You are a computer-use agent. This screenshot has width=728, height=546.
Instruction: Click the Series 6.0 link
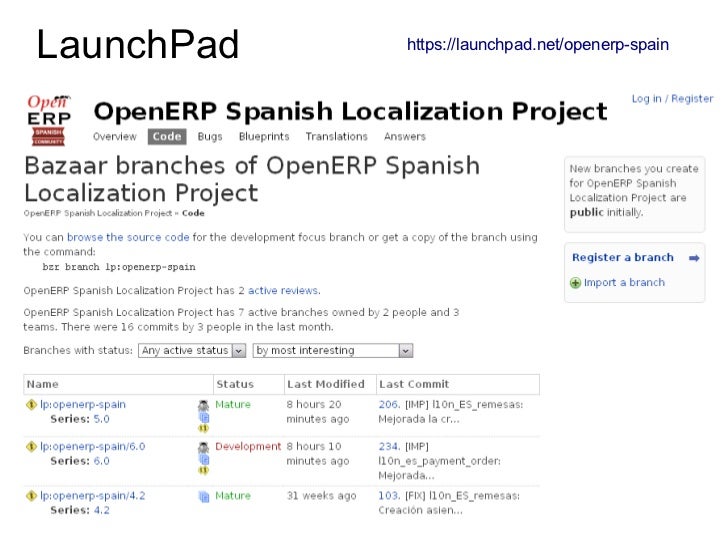tap(102, 461)
